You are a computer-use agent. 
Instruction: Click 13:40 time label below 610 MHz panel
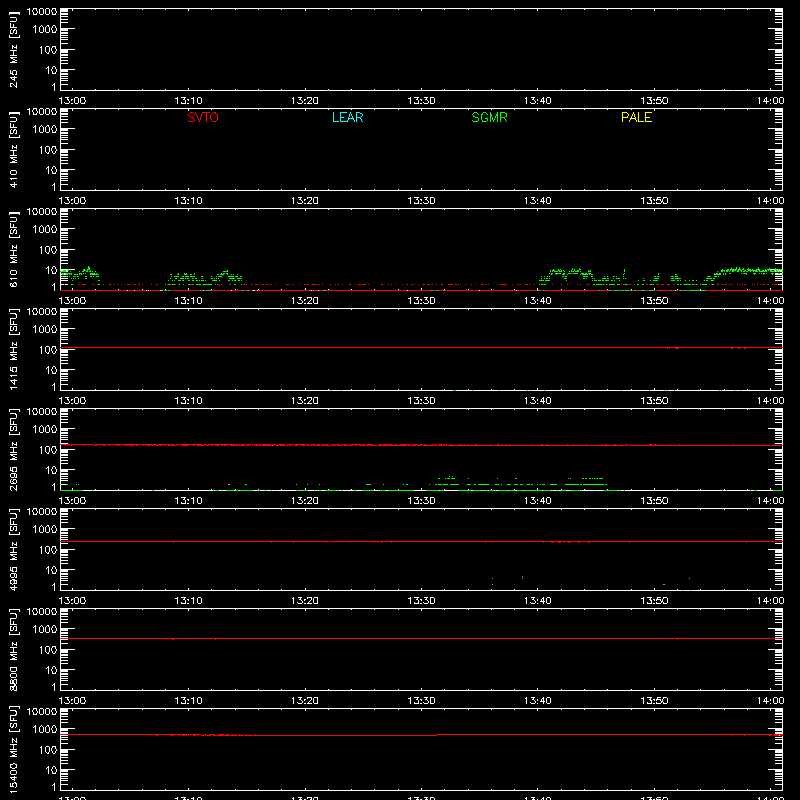click(538, 301)
